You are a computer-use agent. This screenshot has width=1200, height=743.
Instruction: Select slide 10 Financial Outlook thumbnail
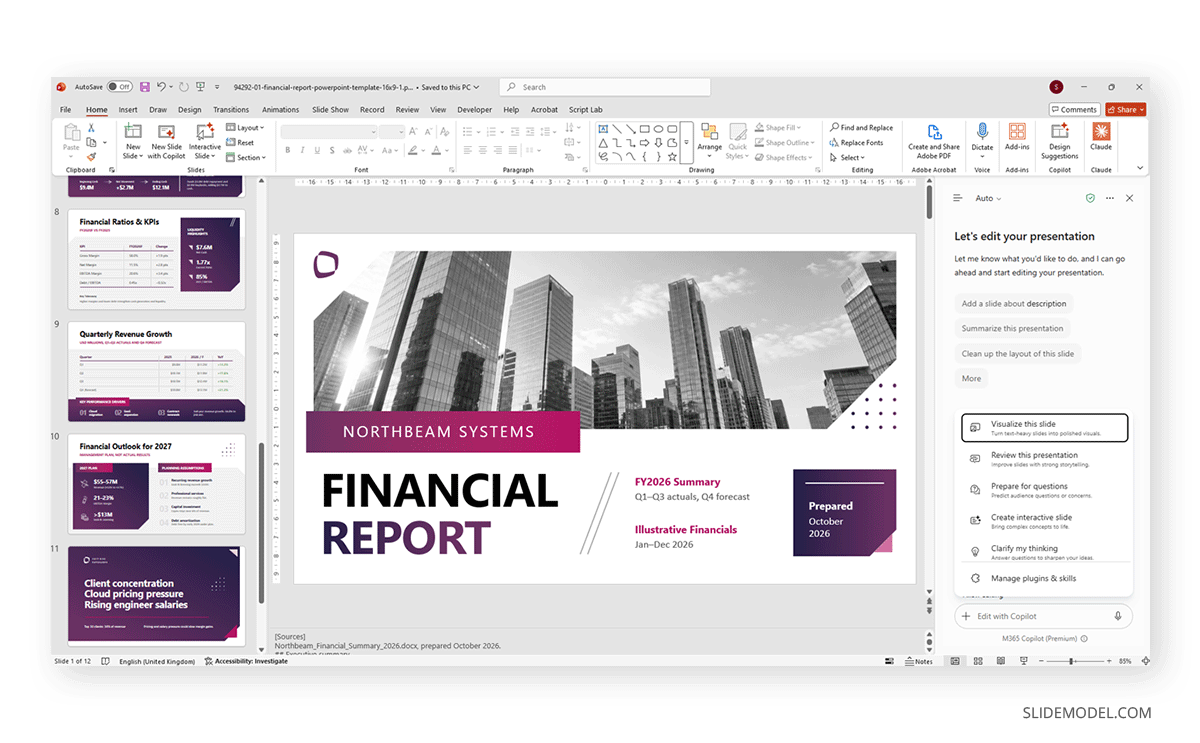157,484
